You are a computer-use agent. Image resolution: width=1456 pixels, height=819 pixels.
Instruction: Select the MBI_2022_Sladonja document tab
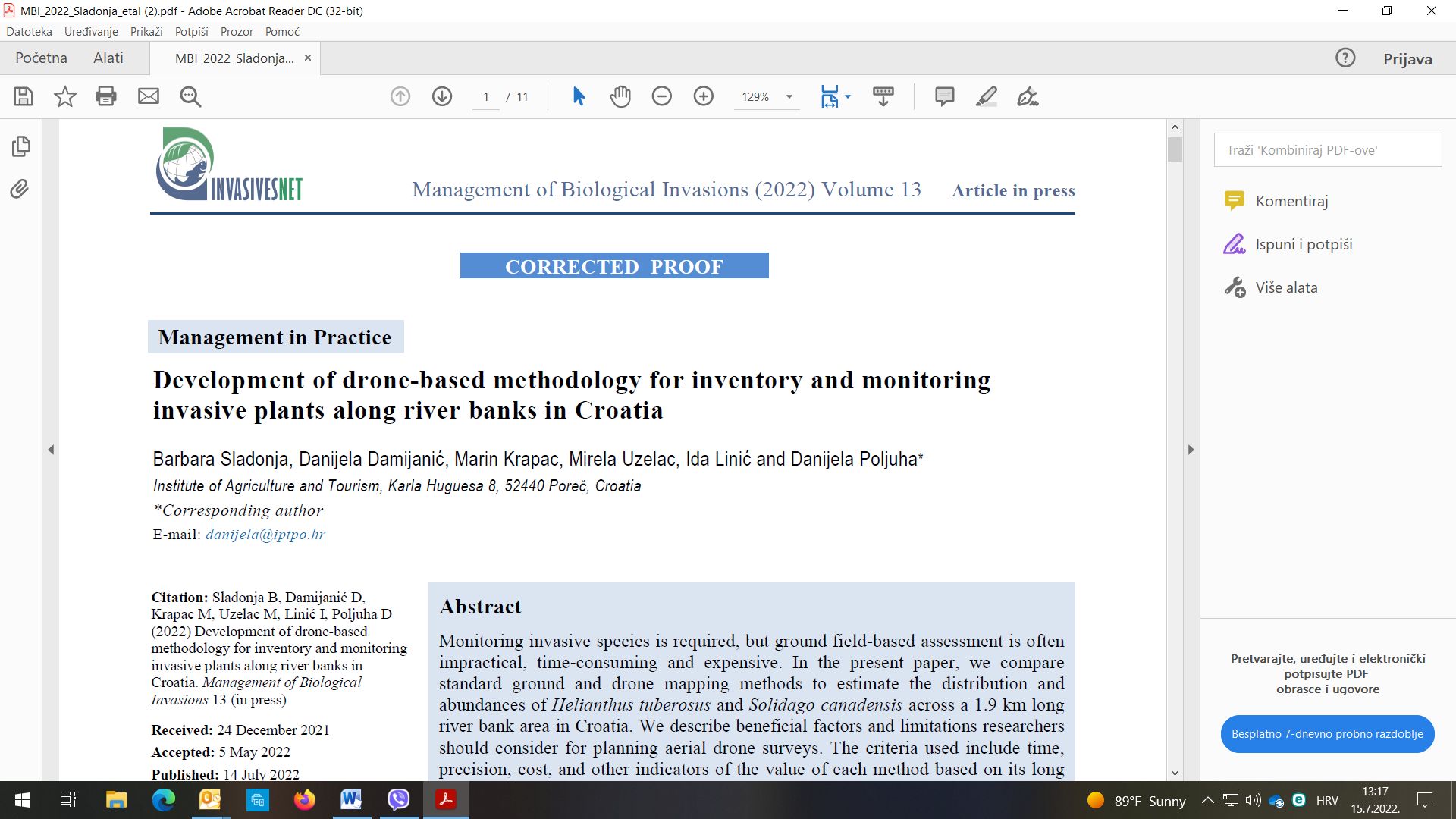(234, 58)
